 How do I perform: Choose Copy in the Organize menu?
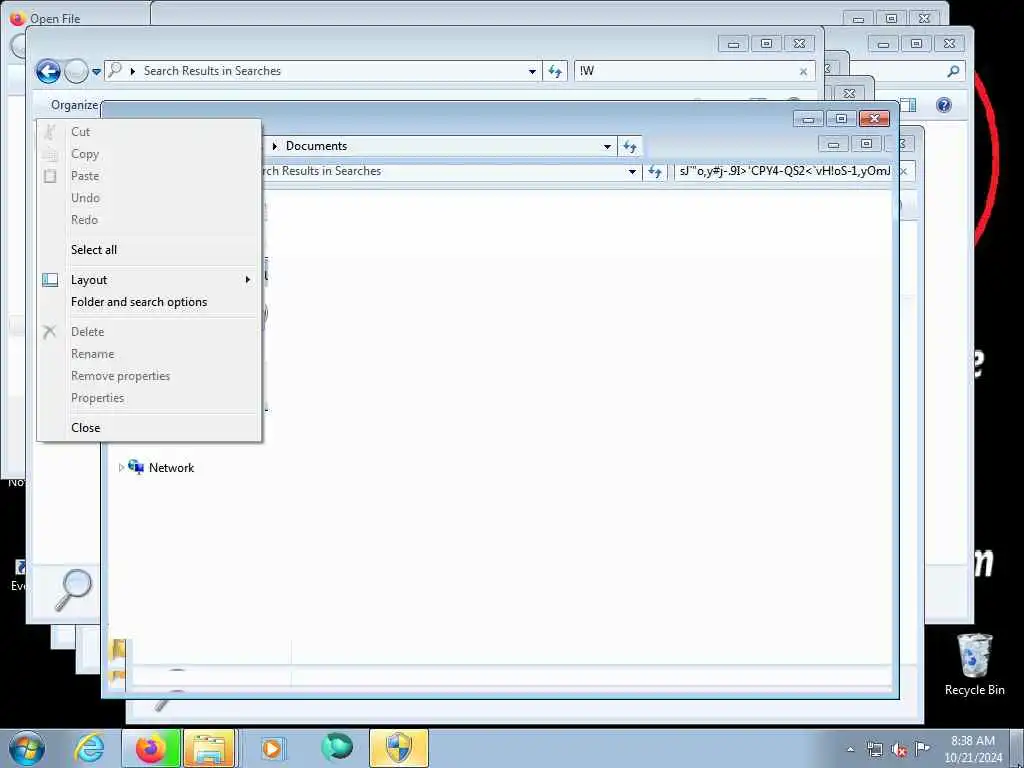click(150, 154)
